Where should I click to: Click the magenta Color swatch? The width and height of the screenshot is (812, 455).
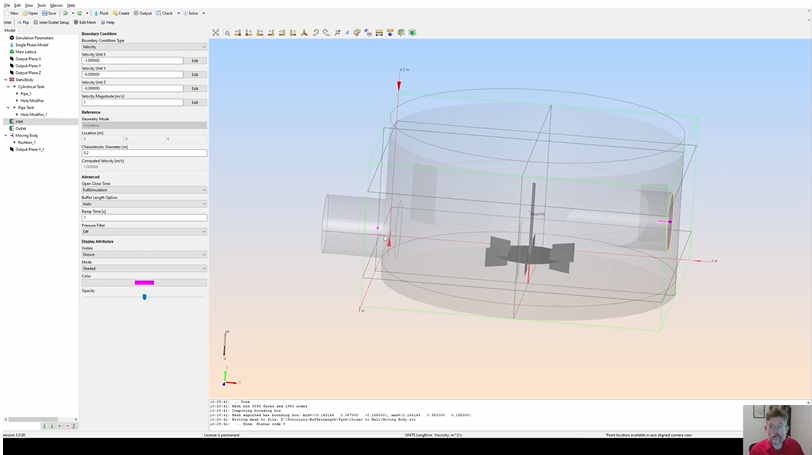144,282
